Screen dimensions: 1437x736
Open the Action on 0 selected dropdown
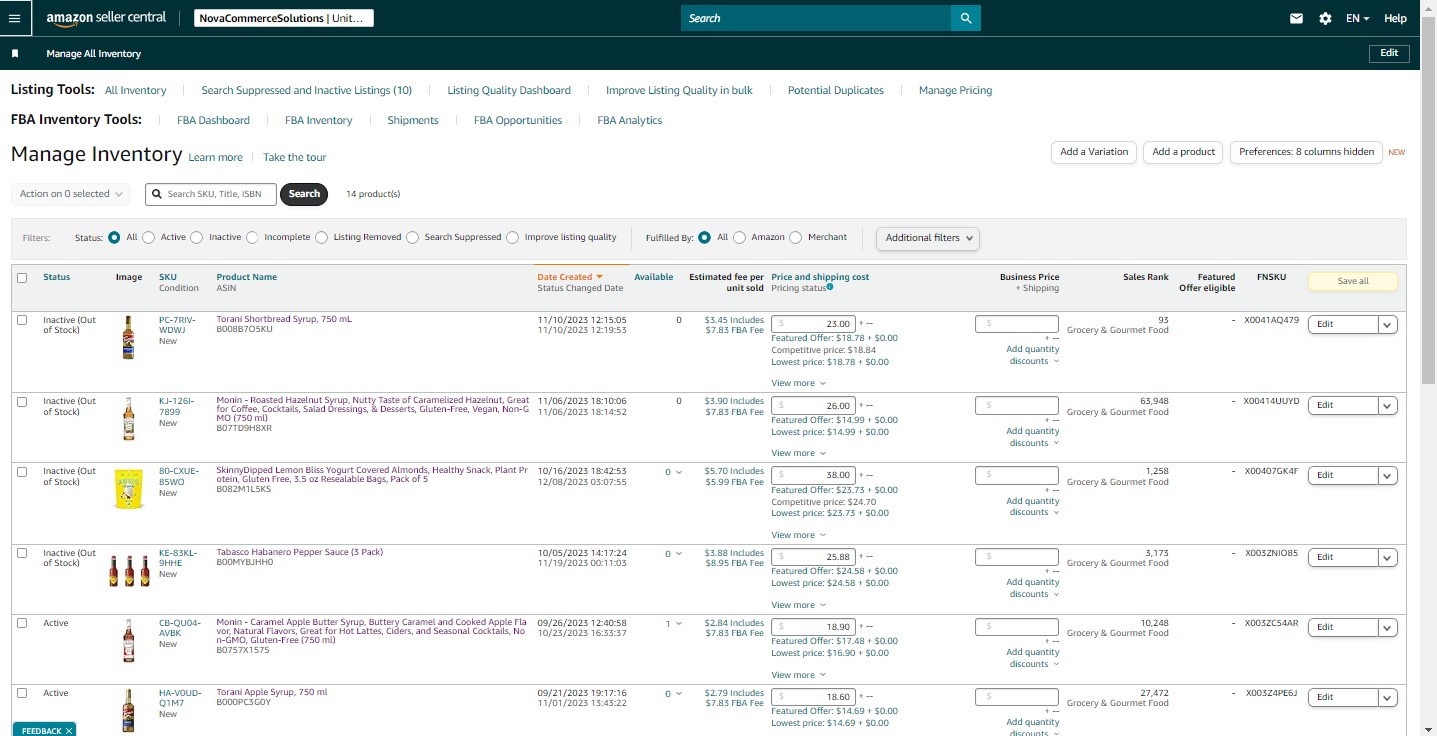click(71, 194)
